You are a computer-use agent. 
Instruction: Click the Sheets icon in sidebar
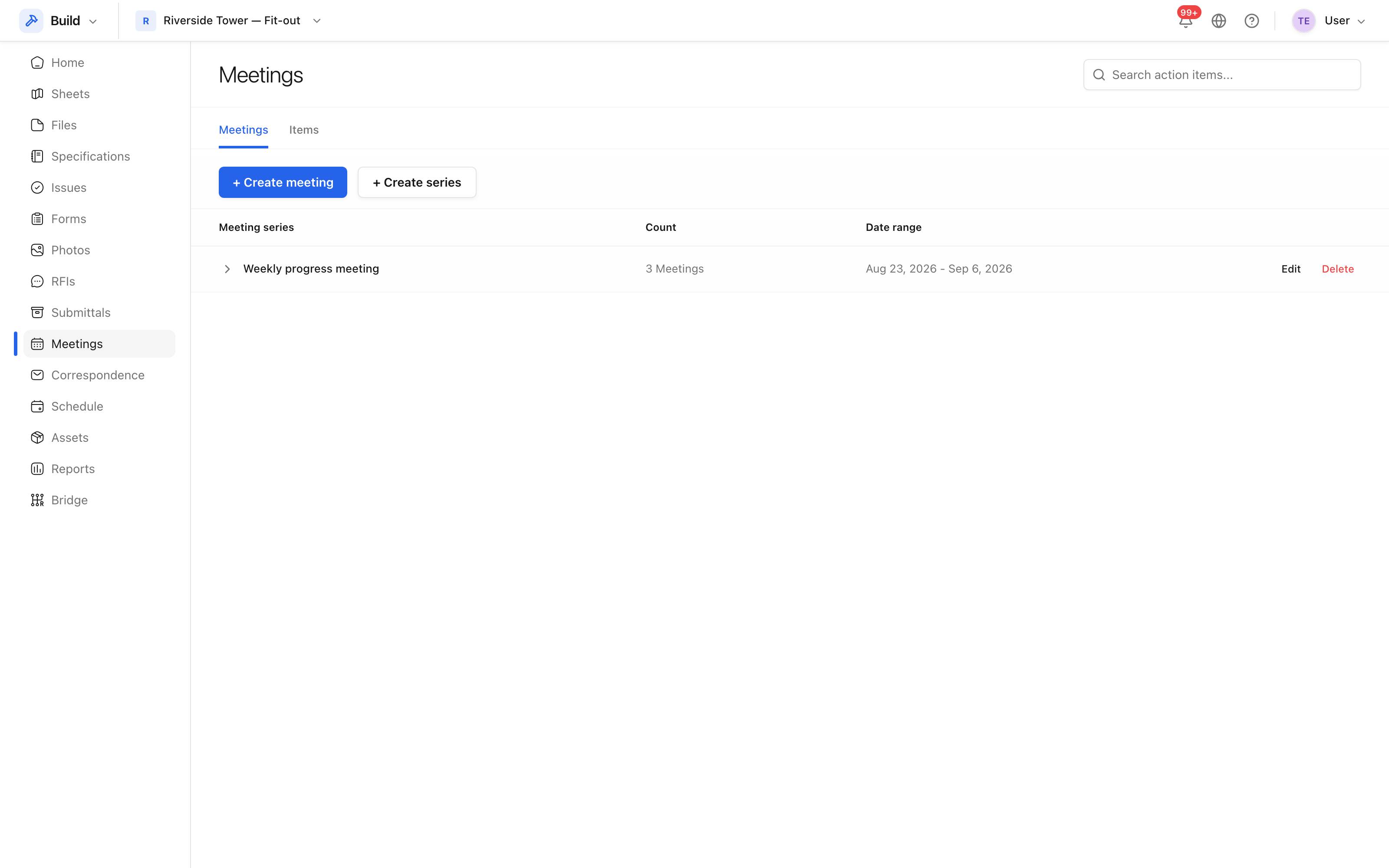point(37,94)
